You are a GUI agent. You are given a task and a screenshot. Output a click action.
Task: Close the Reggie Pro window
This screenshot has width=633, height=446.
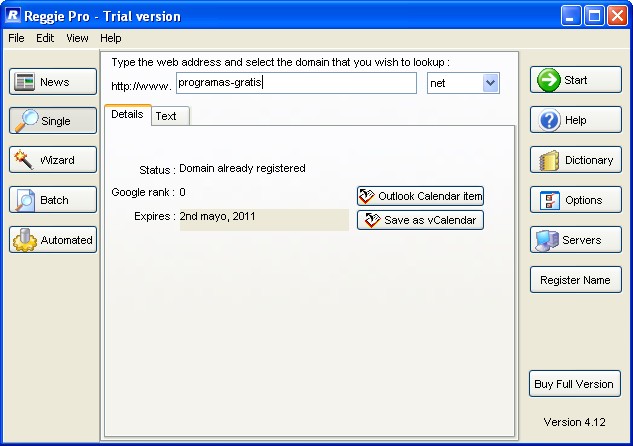(618, 16)
